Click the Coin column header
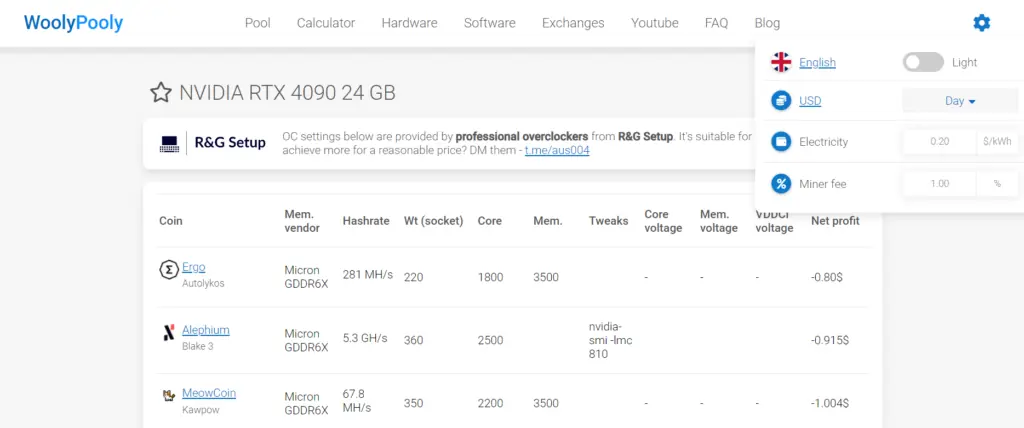 click(170, 221)
